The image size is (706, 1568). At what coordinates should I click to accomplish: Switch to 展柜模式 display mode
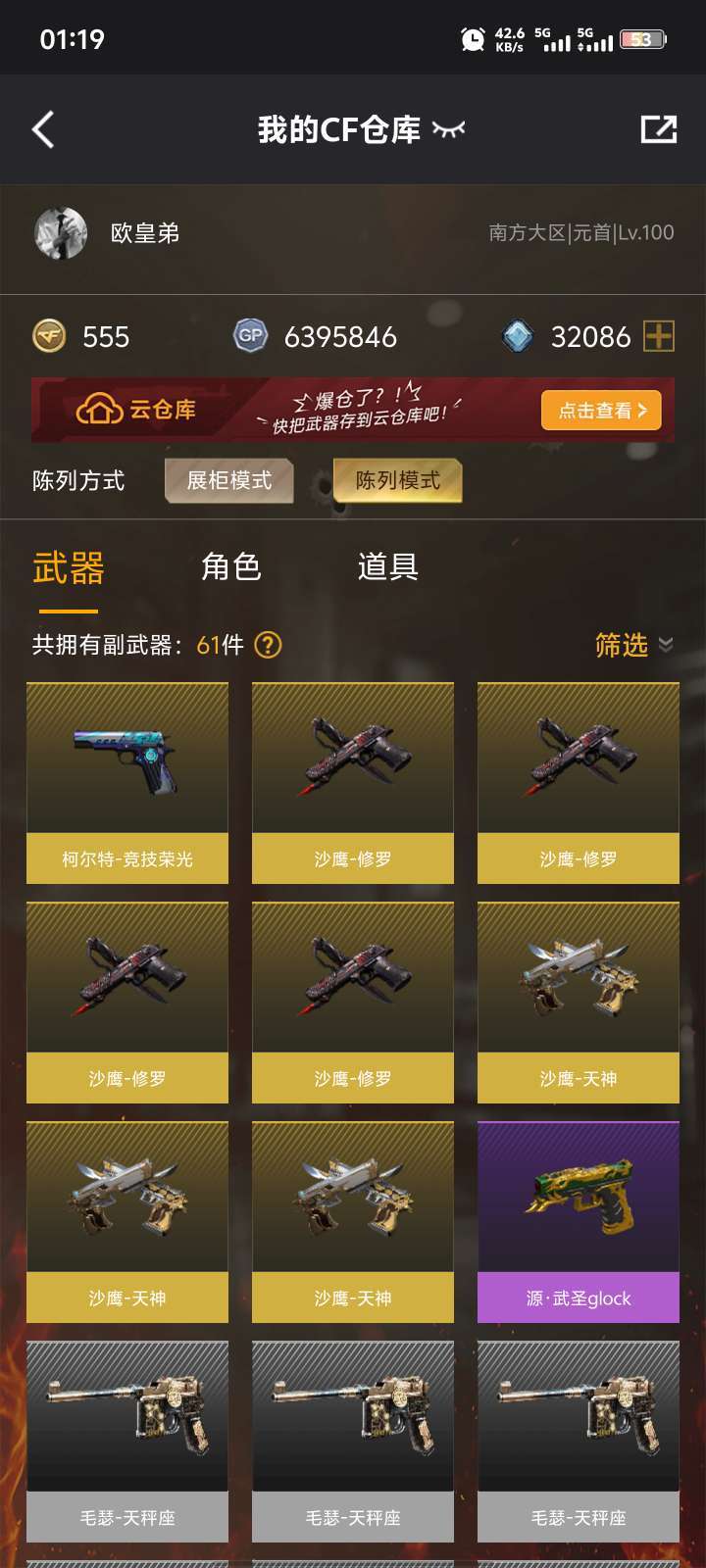229,480
